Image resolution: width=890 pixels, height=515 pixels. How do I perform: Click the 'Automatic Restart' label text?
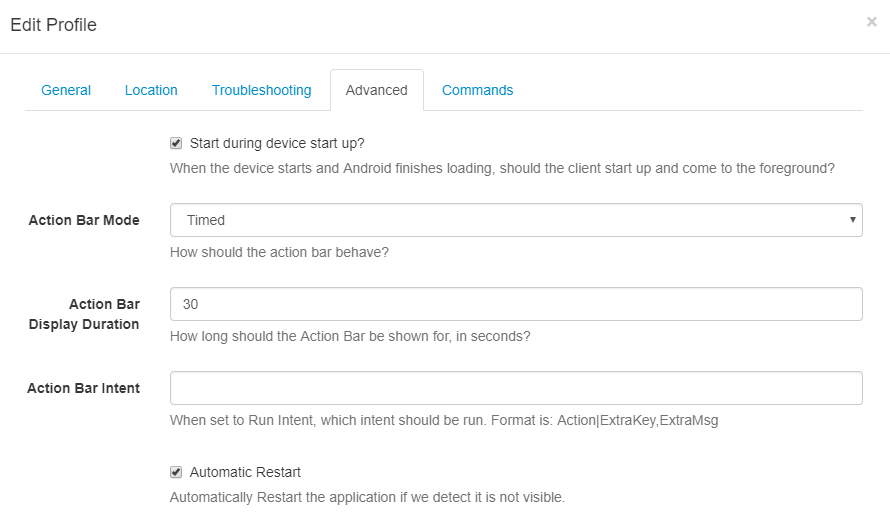tap(245, 472)
